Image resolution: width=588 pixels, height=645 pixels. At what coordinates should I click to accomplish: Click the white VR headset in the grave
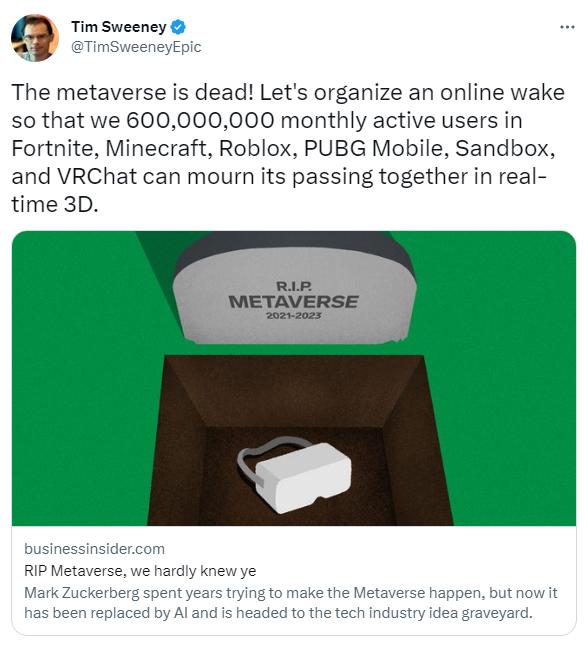coord(295,475)
